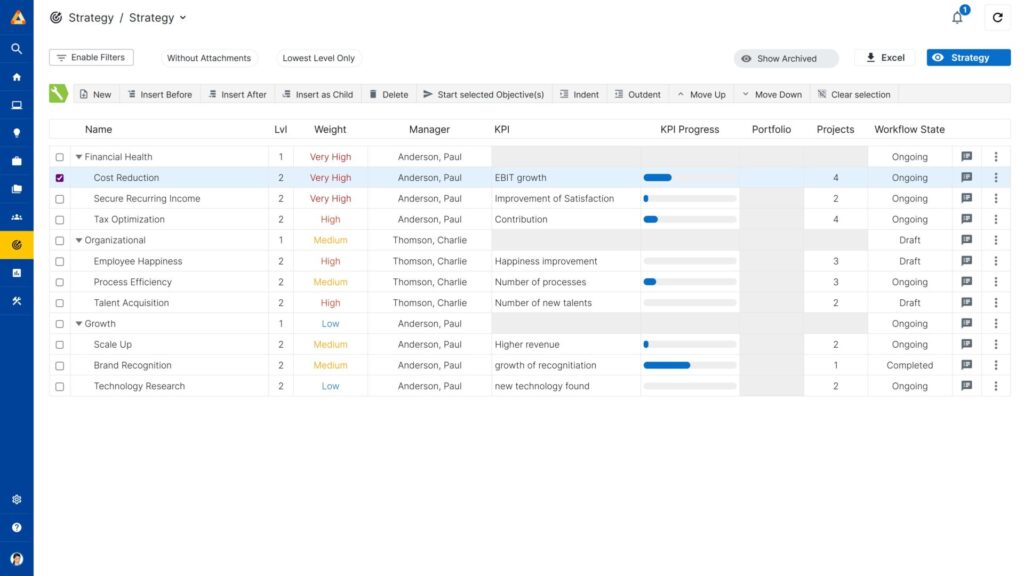
Task: Click Clear selection
Action: 854,94
